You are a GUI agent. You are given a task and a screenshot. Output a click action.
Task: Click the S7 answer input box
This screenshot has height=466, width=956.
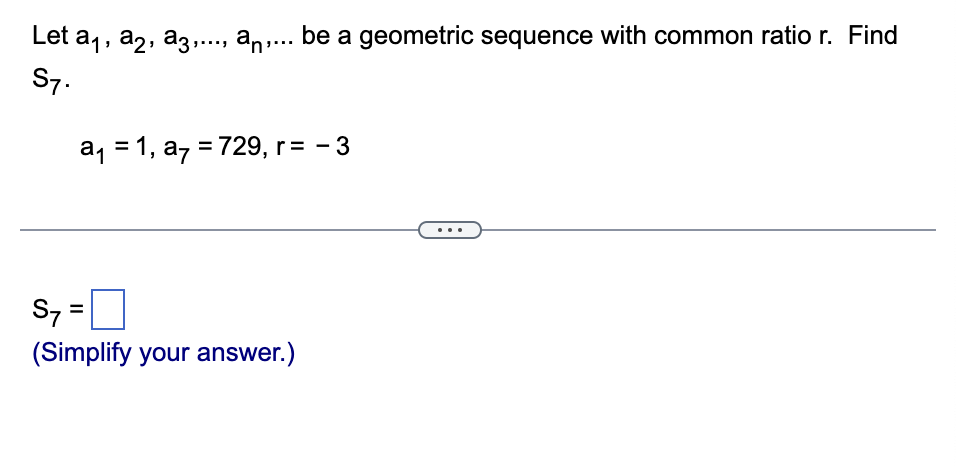108,309
